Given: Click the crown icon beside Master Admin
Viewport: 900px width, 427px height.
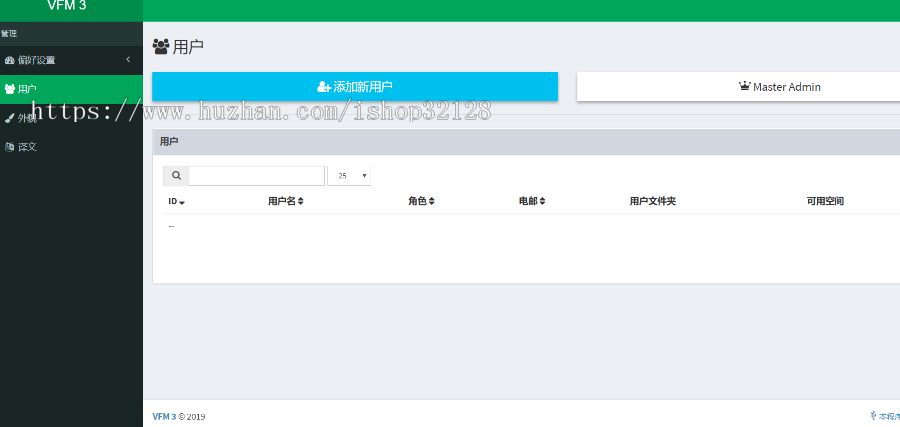Looking at the screenshot, I should click(x=744, y=86).
